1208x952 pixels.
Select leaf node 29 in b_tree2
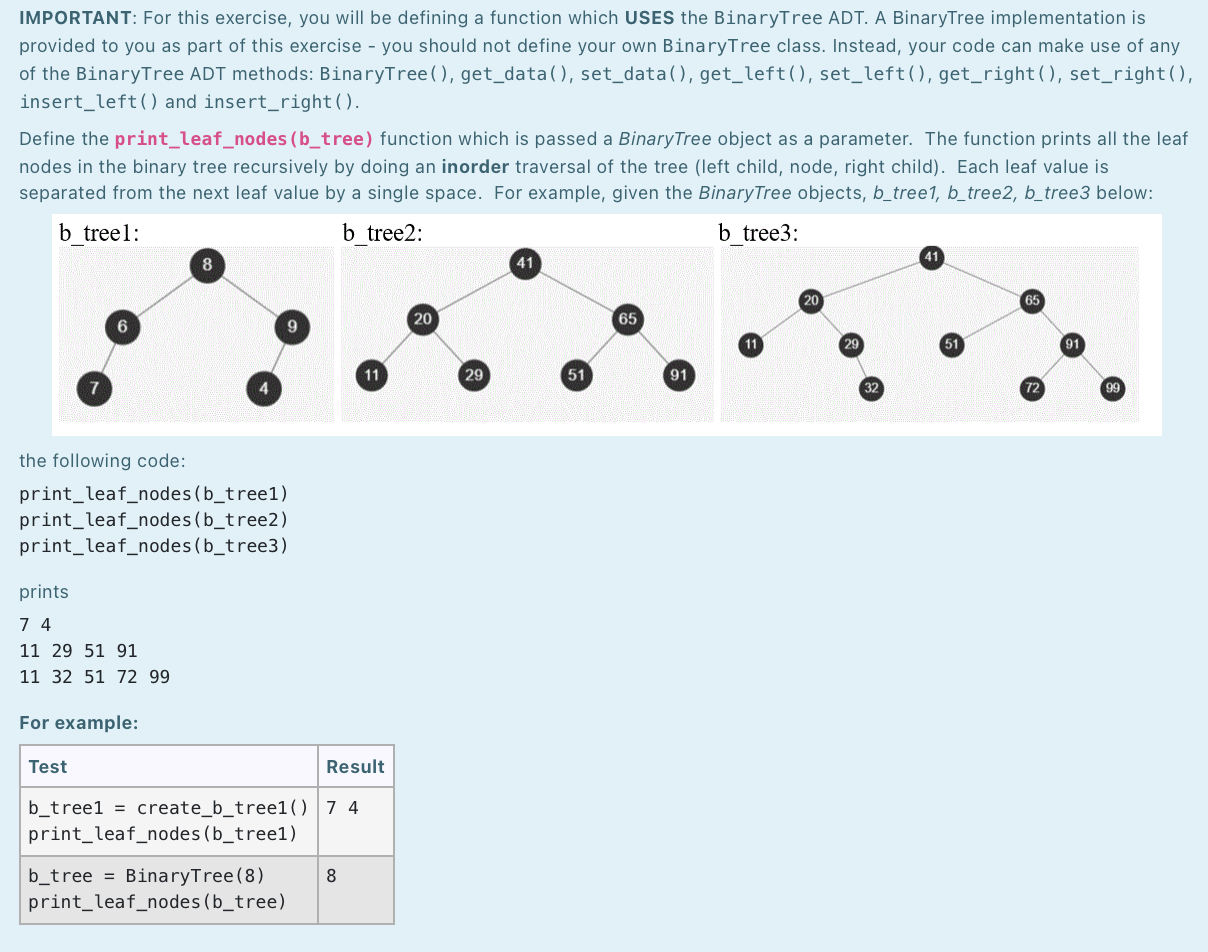[x=473, y=376]
